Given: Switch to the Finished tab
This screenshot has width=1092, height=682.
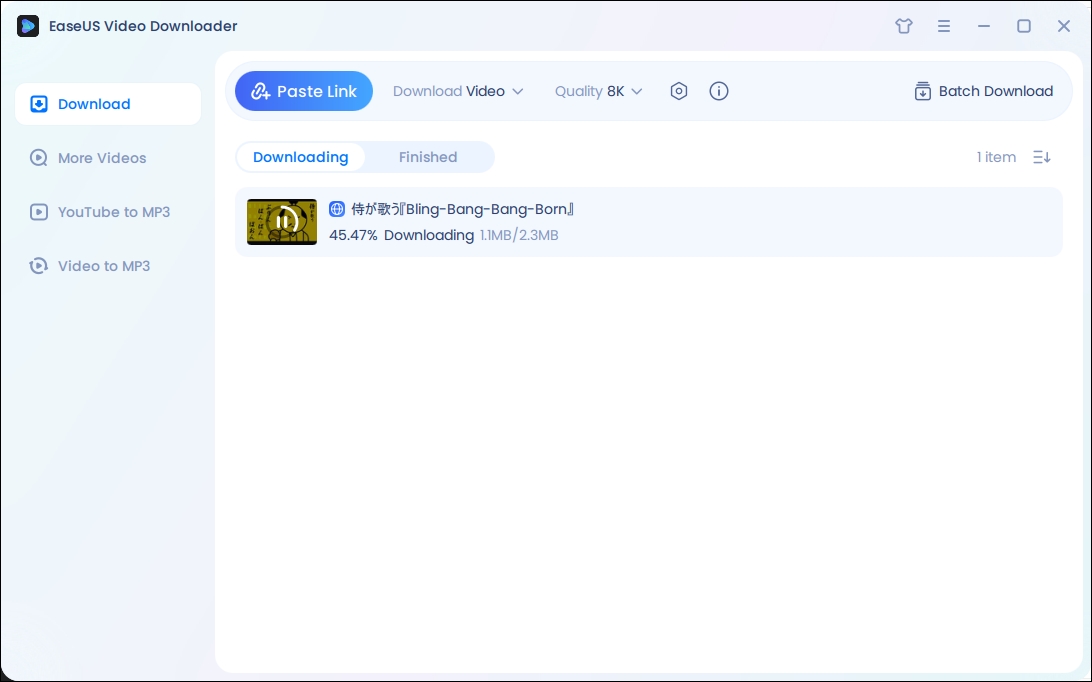Looking at the screenshot, I should coord(428,157).
